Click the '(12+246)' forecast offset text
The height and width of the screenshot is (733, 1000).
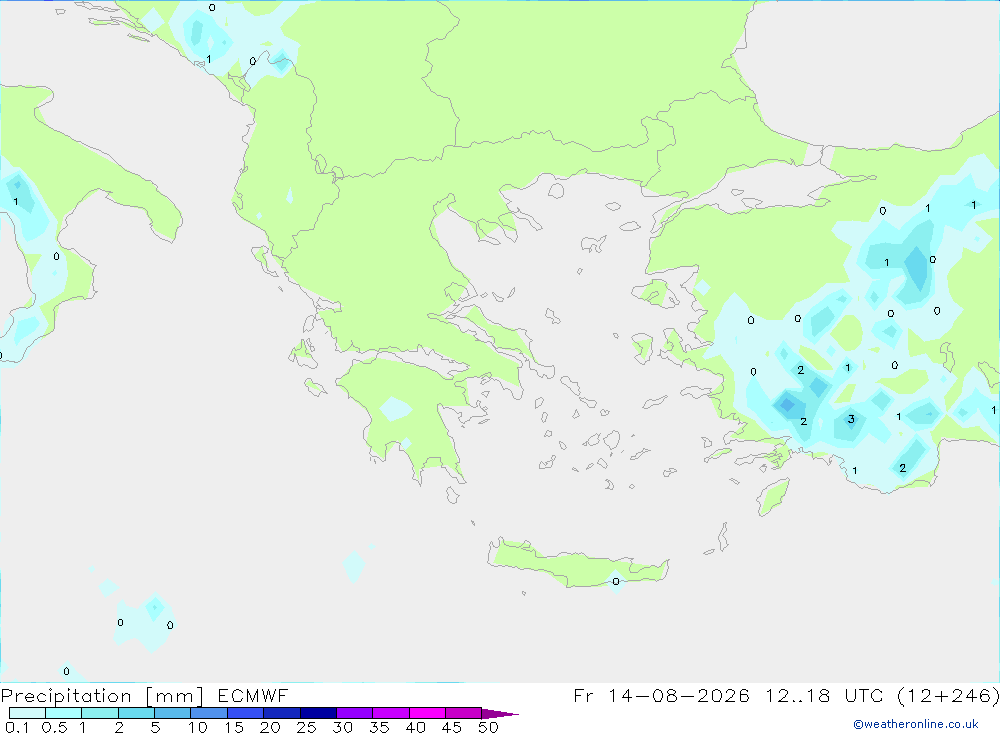click(948, 695)
